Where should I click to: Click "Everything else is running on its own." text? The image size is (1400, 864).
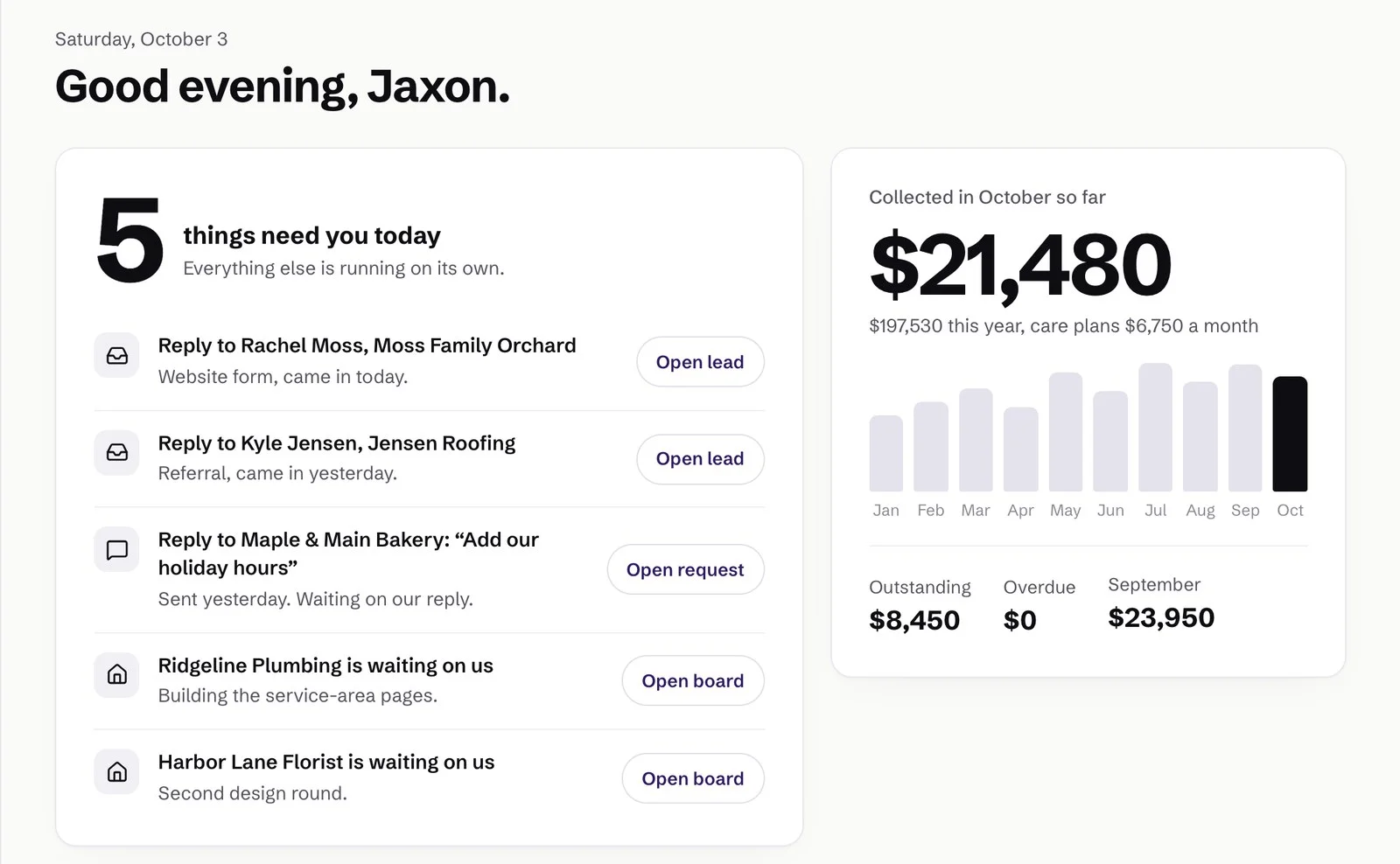[344, 268]
